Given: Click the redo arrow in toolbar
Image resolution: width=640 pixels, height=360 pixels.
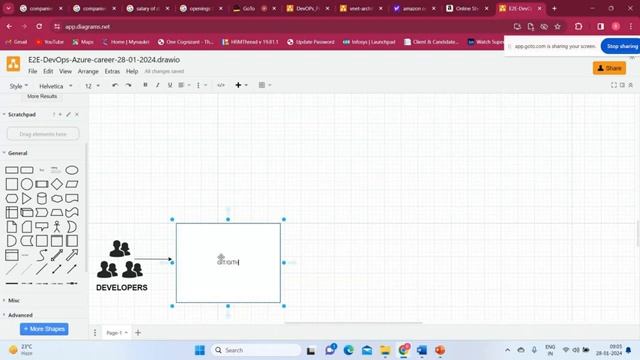Looking at the screenshot, I should click(129, 85).
